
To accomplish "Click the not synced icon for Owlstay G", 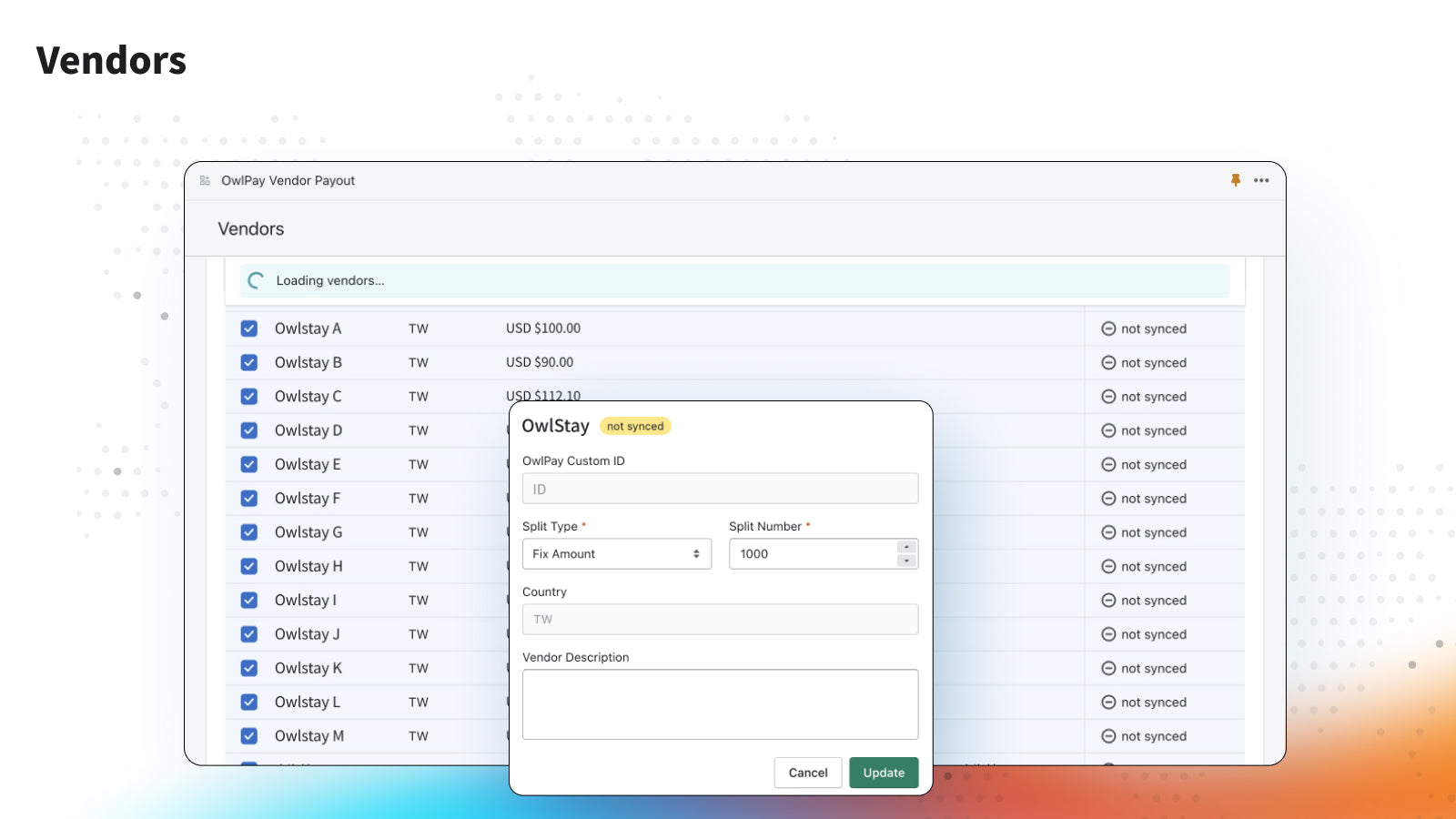I will [1107, 532].
